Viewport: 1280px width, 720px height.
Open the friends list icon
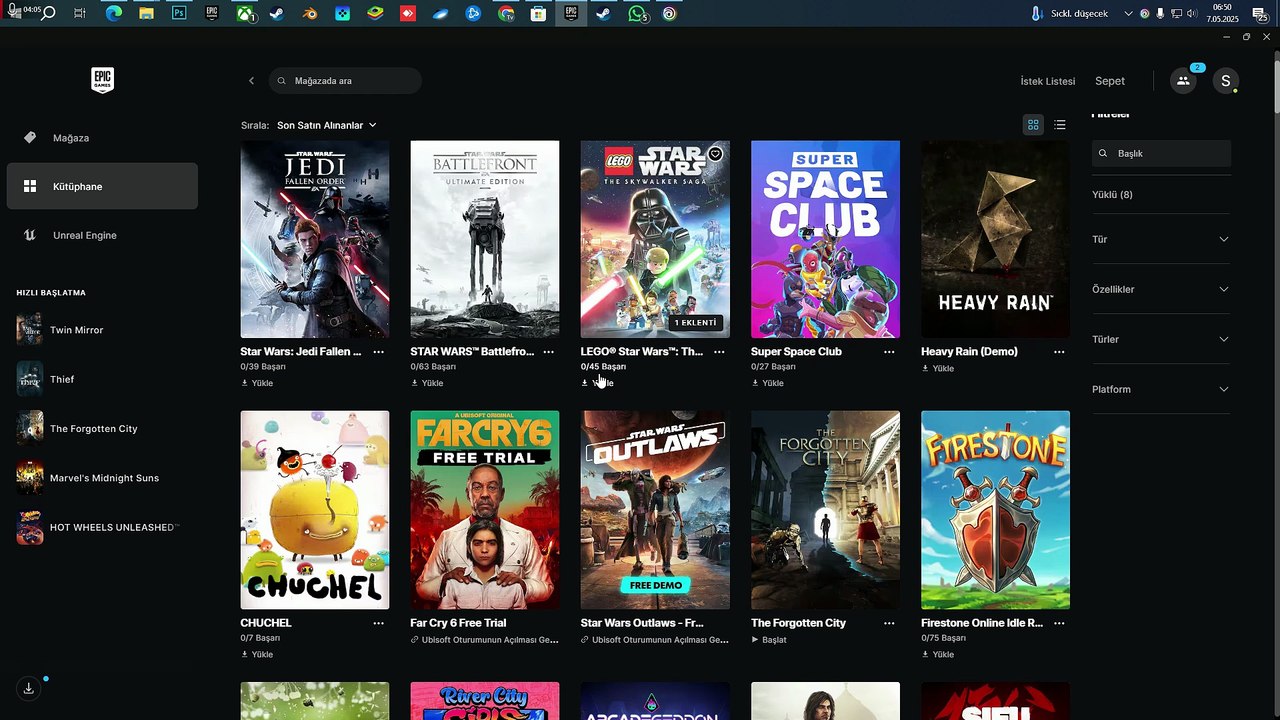[x=1183, y=81]
